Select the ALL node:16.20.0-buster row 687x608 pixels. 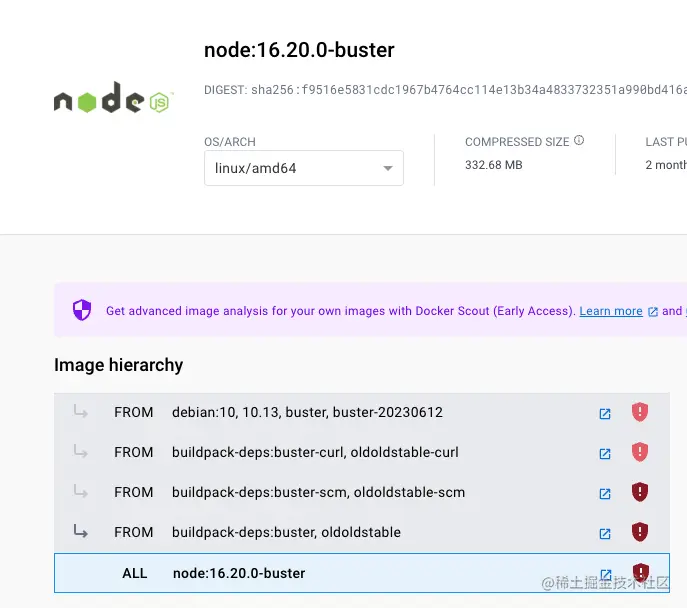[x=362, y=573]
